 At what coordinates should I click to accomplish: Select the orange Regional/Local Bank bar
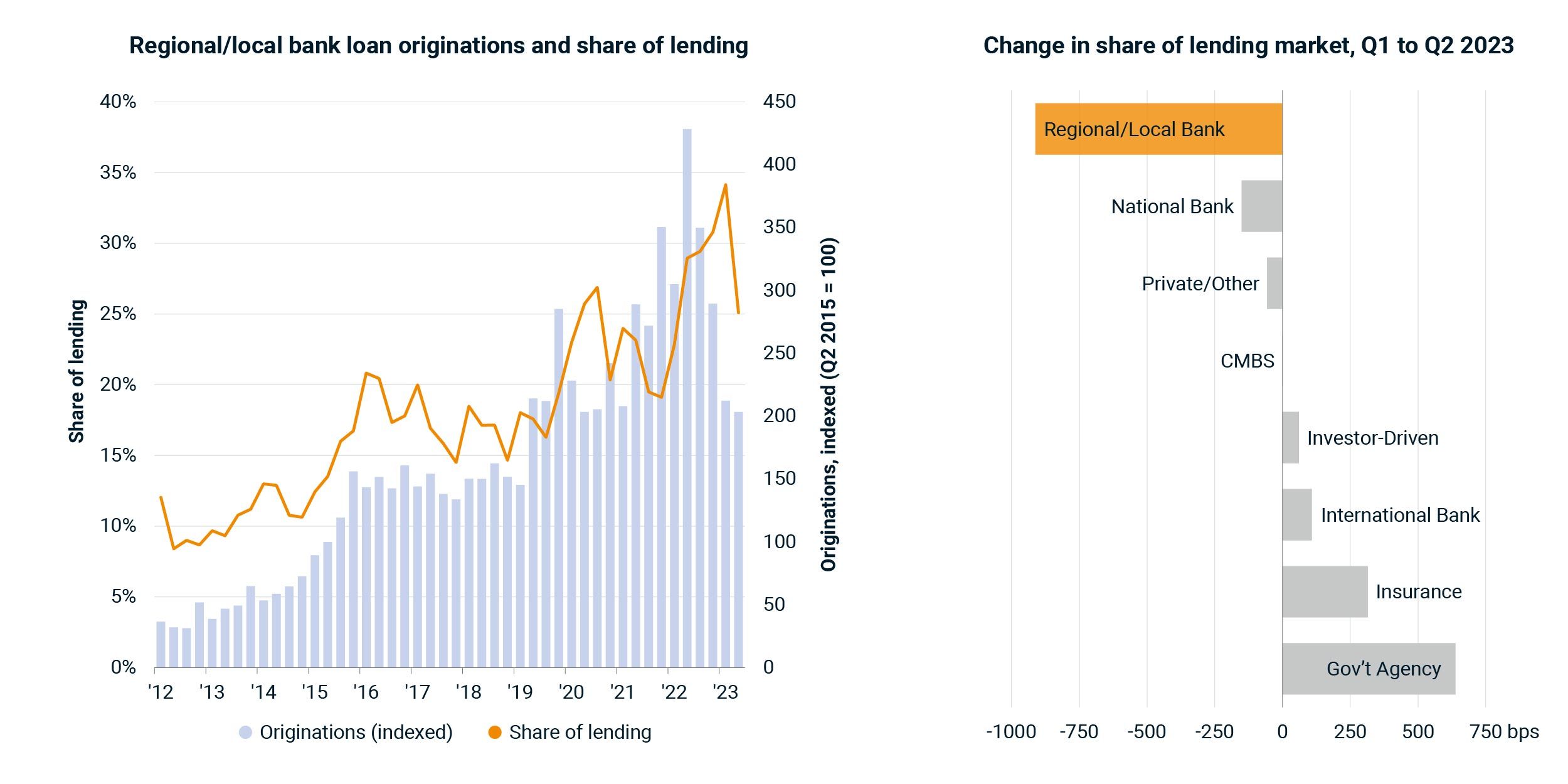[x=1158, y=129]
